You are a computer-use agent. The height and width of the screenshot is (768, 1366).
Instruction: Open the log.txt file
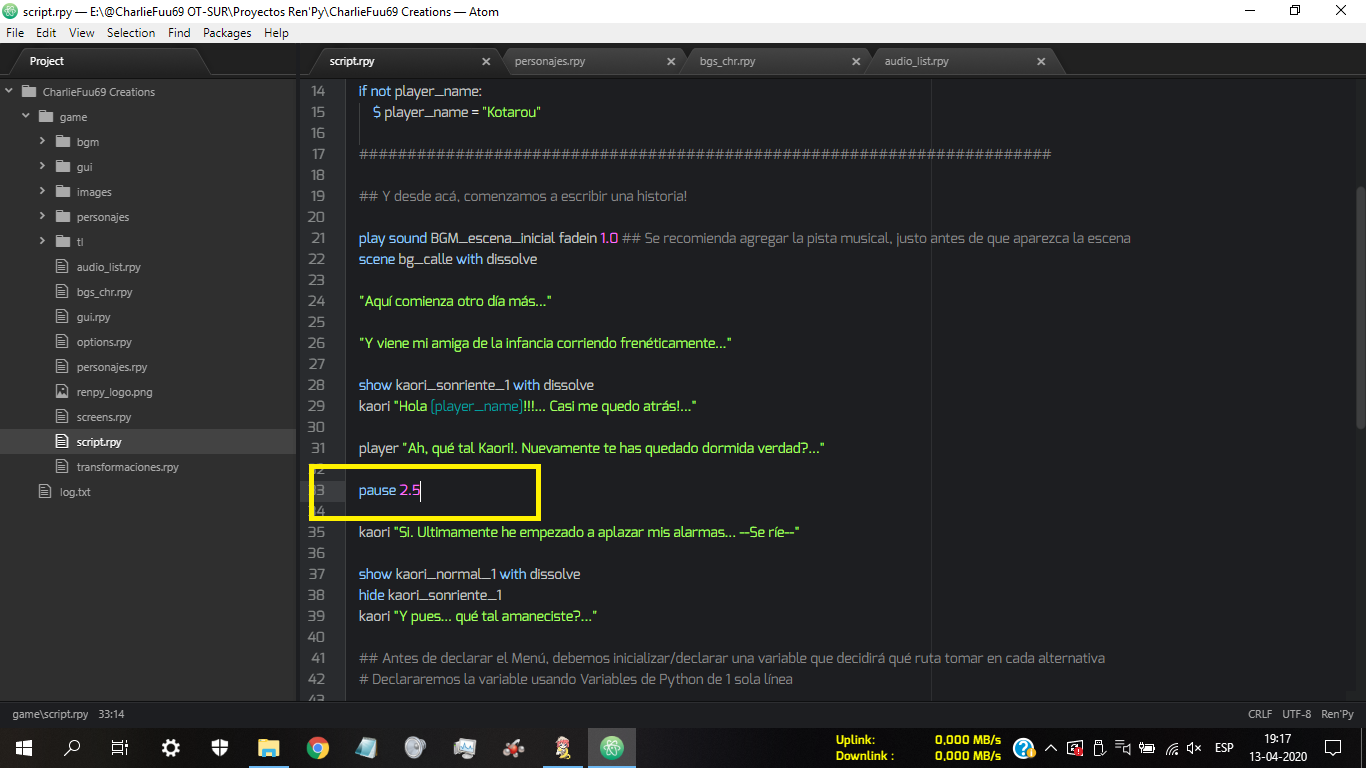pyautogui.click(x=75, y=492)
